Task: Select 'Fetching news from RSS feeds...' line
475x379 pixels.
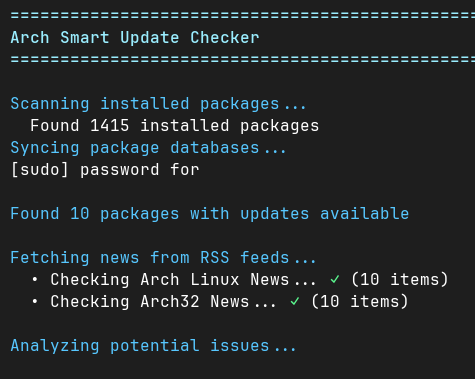Action: [163, 258]
